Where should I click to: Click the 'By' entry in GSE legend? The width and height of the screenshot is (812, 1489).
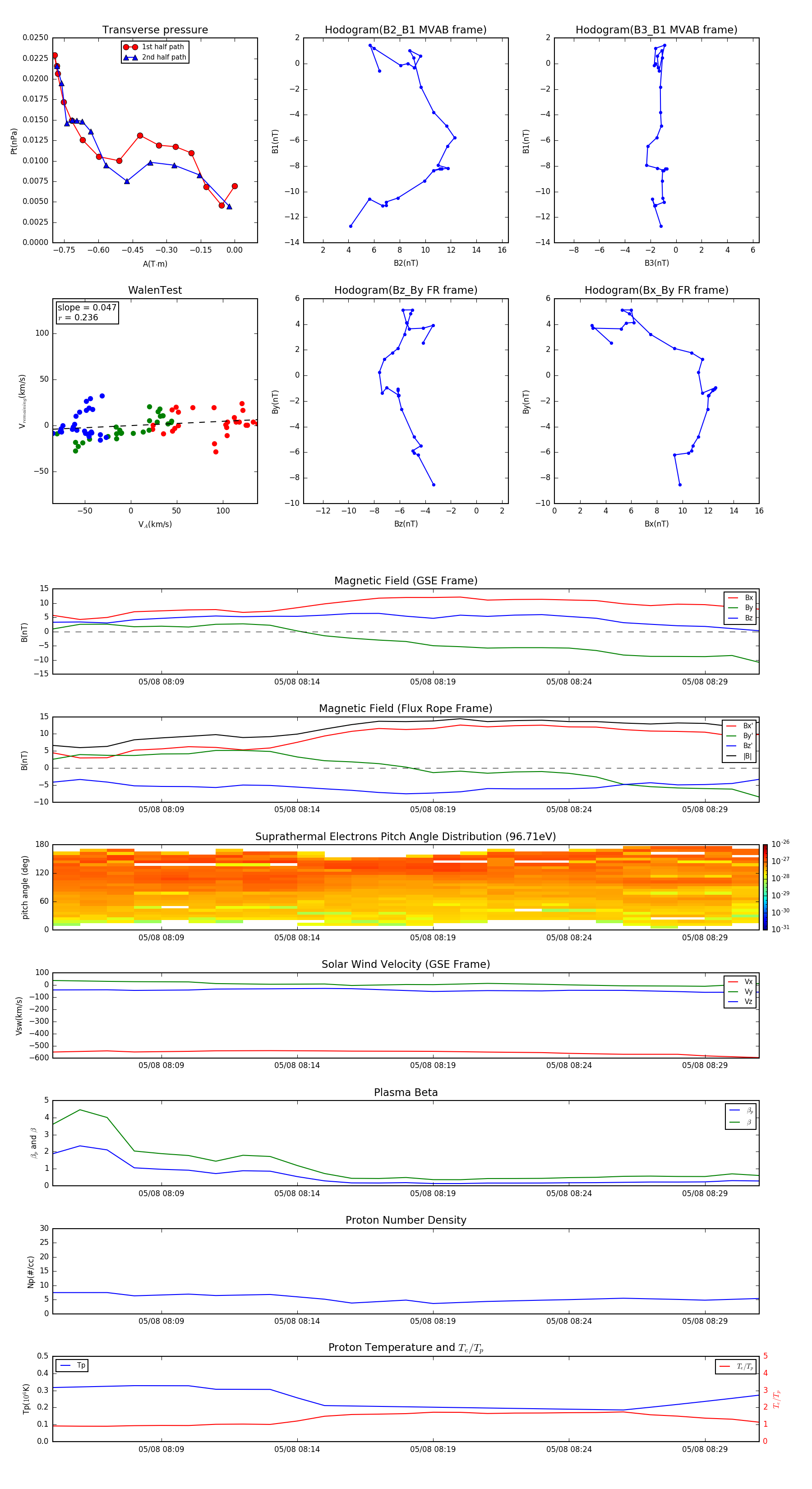coord(740,607)
